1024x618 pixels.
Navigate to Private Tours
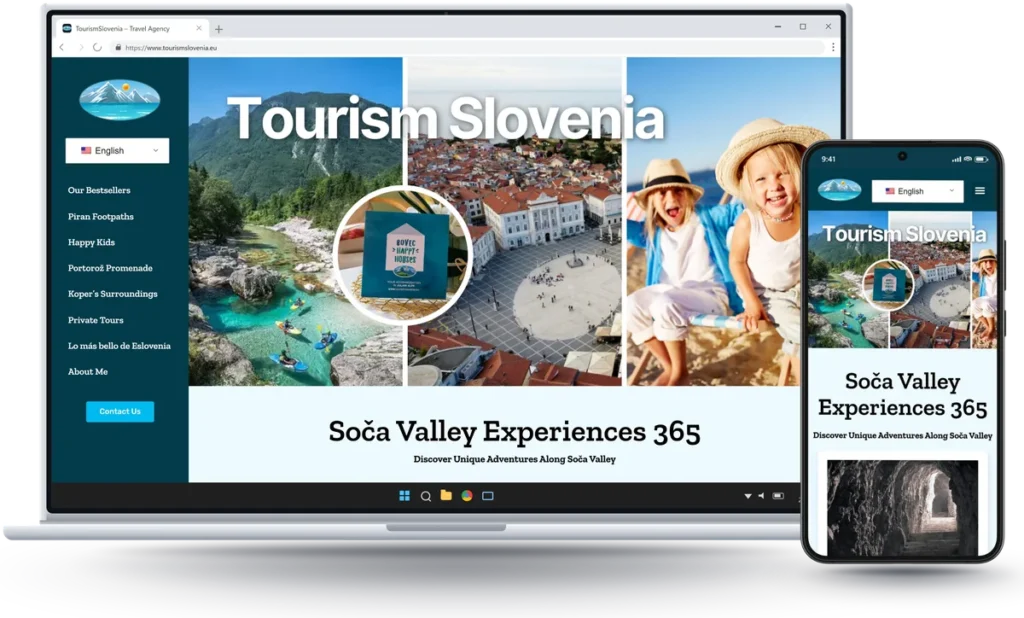point(95,320)
